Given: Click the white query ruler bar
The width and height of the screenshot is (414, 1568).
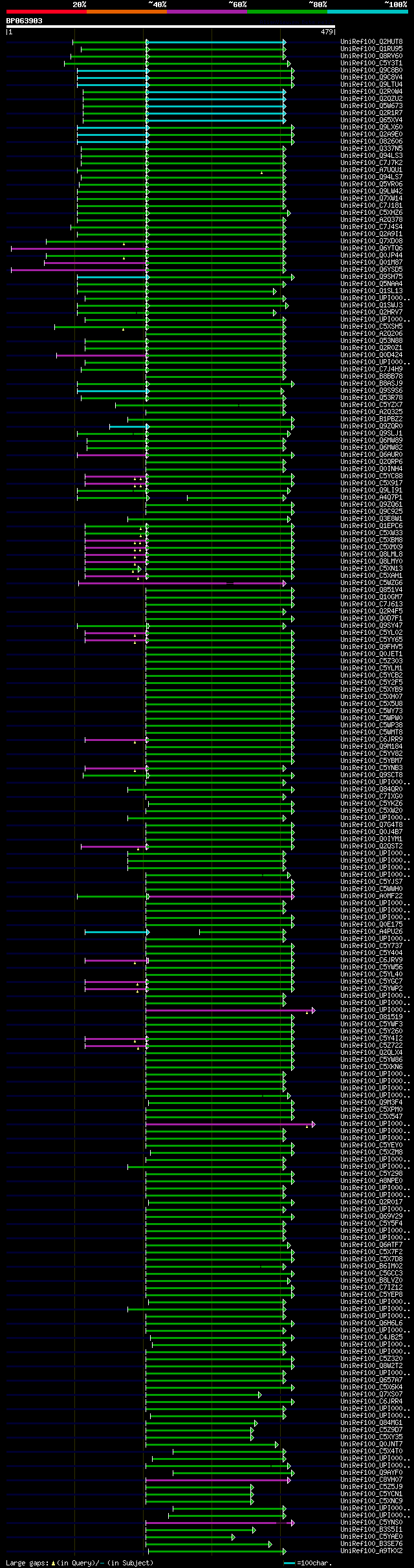Looking at the screenshot, I should (171, 27).
